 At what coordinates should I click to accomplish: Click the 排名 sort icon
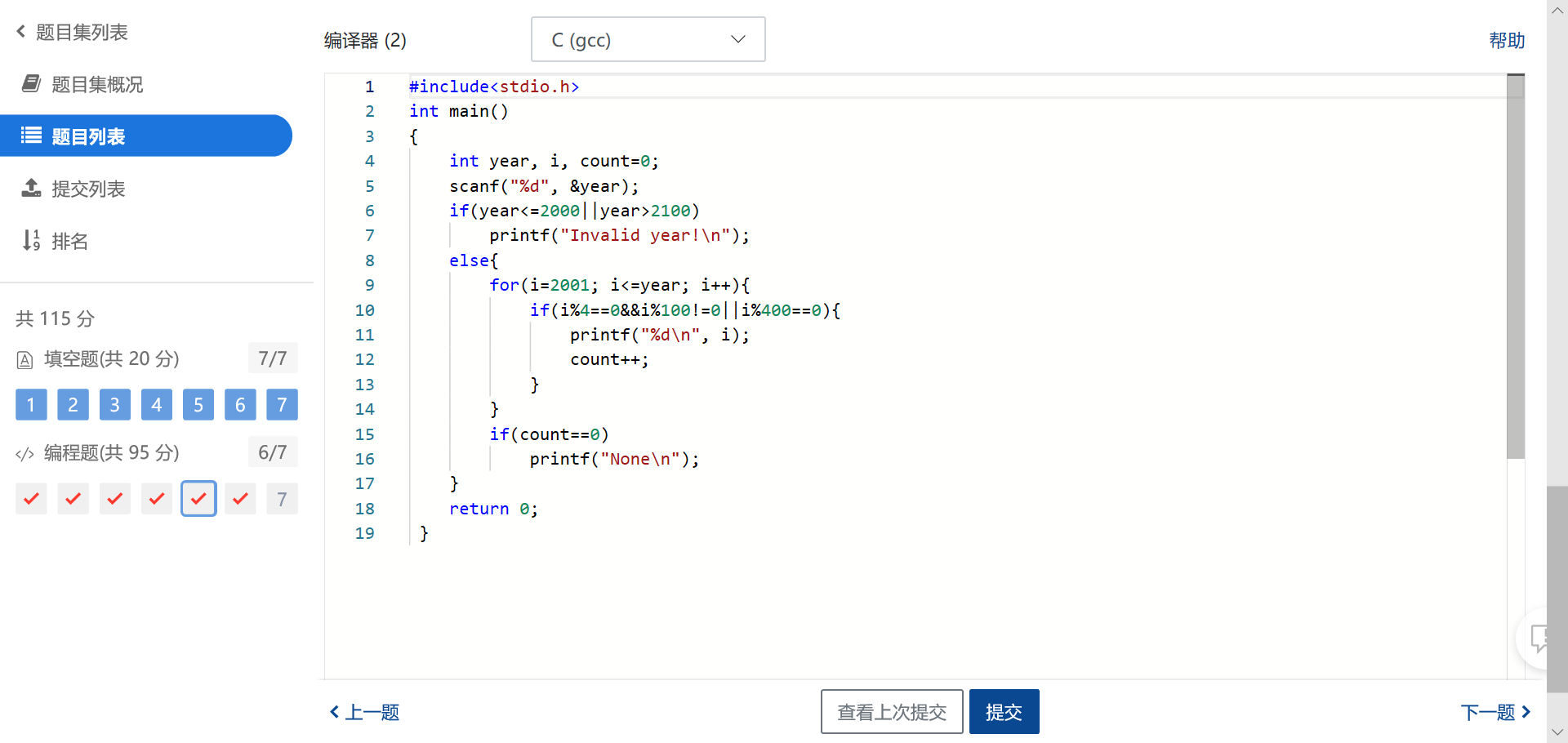(x=31, y=241)
